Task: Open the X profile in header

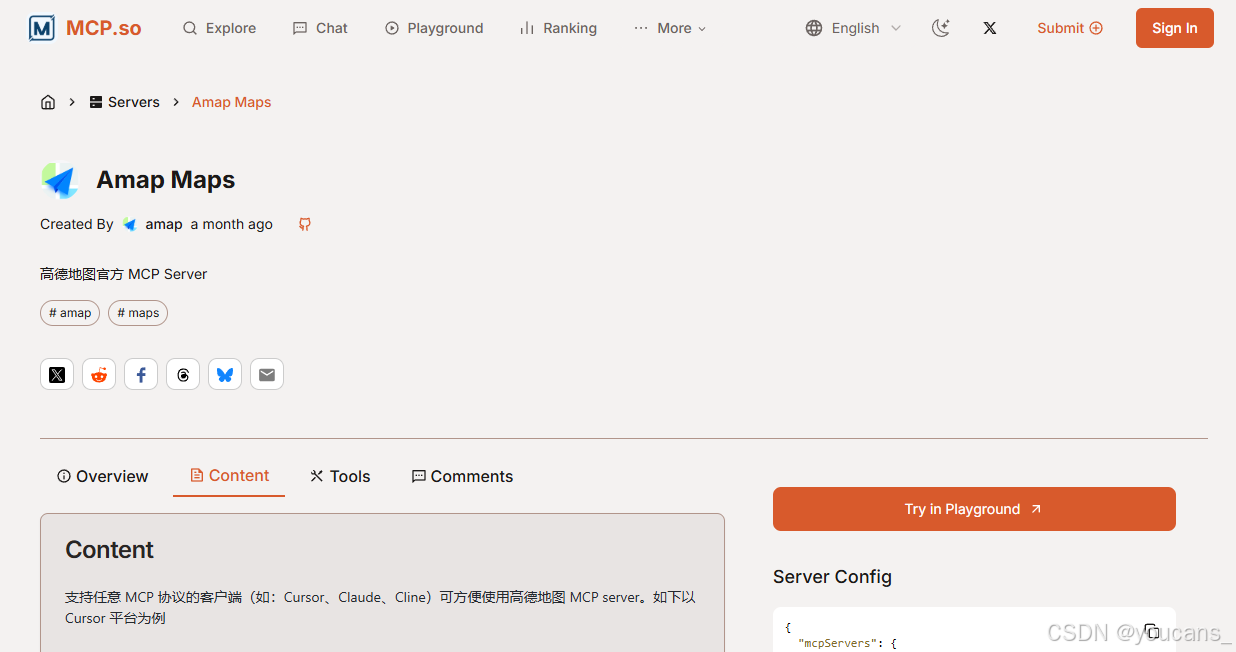Action: (x=990, y=28)
